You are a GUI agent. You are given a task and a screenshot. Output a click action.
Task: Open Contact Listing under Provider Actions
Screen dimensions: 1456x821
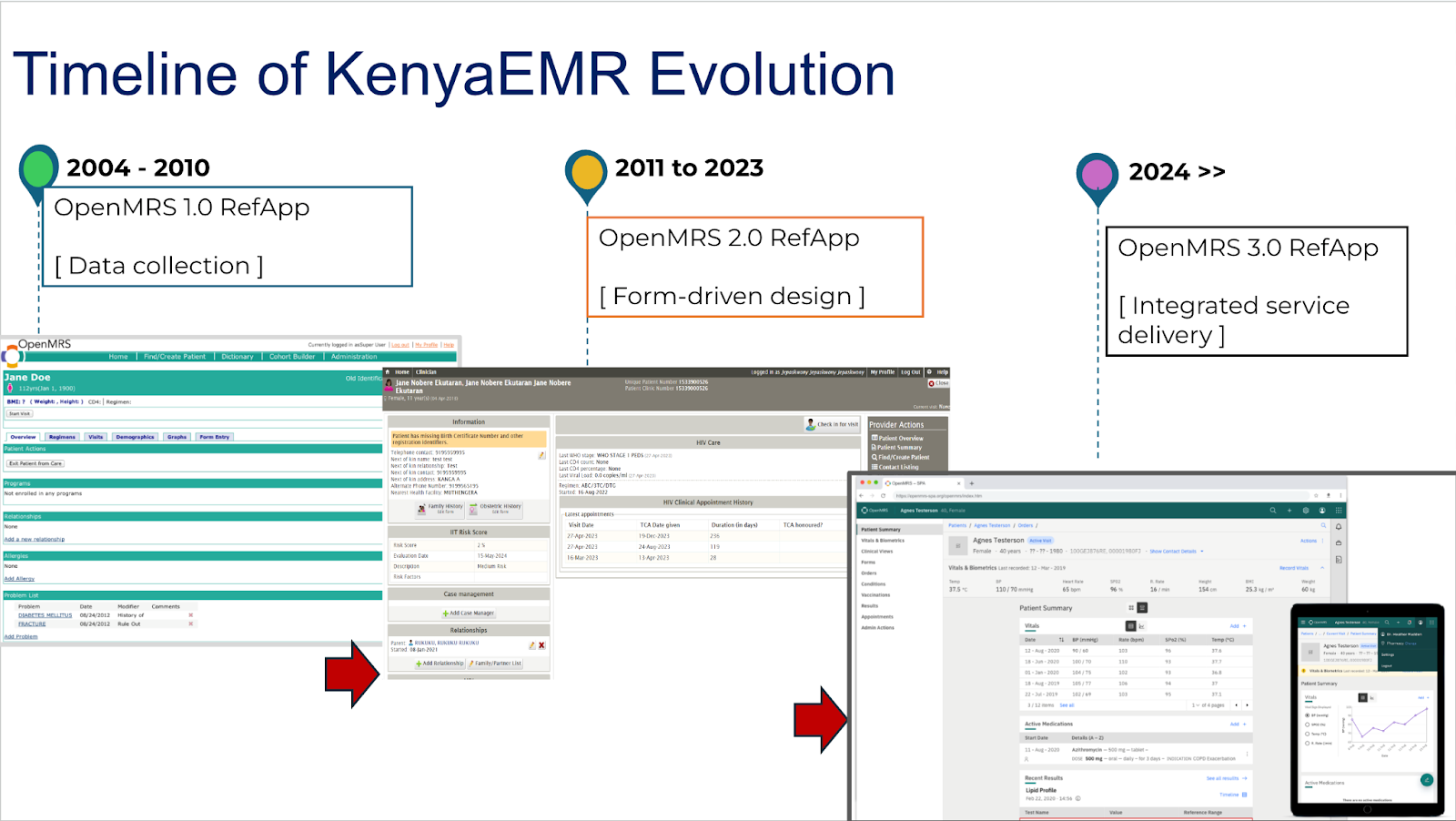pyautogui.click(x=895, y=467)
